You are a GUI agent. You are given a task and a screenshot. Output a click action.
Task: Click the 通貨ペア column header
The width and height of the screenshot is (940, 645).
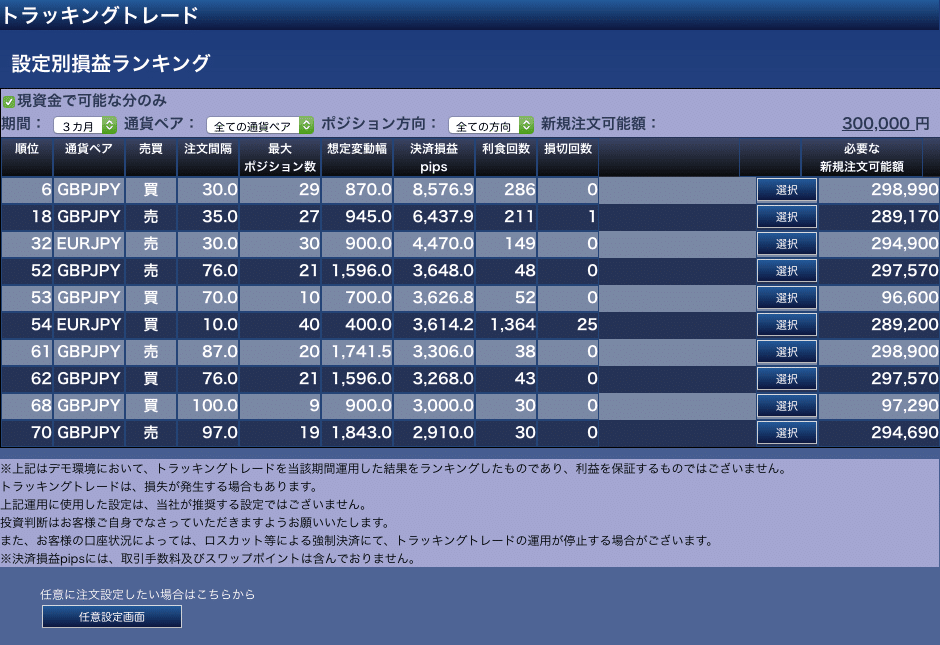89,158
